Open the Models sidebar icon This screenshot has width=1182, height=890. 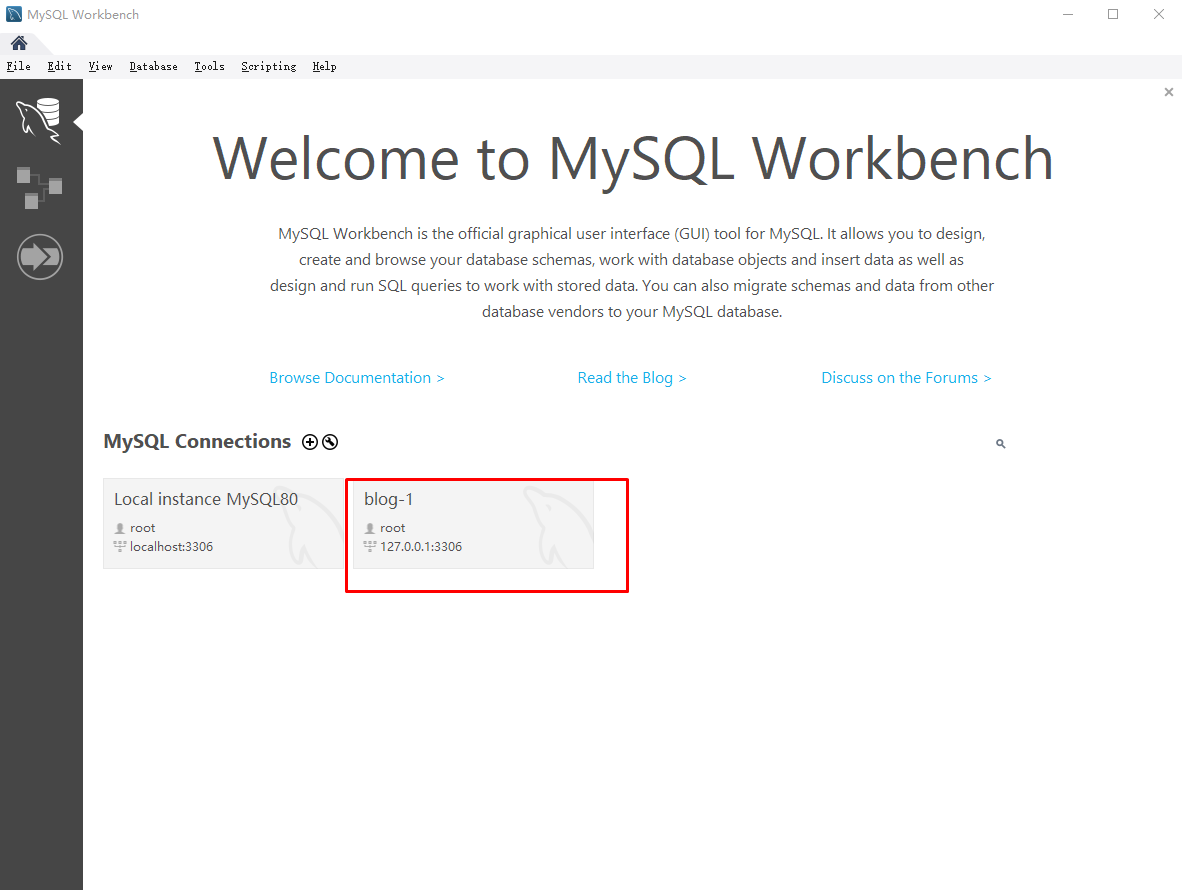pyautogui.click(x=39, y=188)
